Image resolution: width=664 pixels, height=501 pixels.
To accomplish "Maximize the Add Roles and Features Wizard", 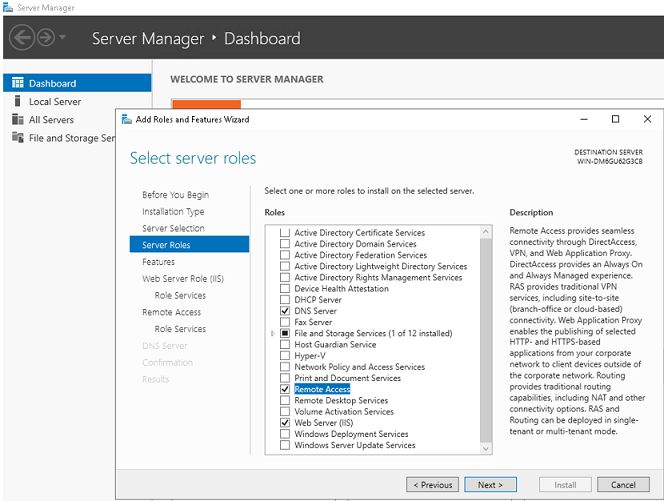I will [x=615, y=119].
